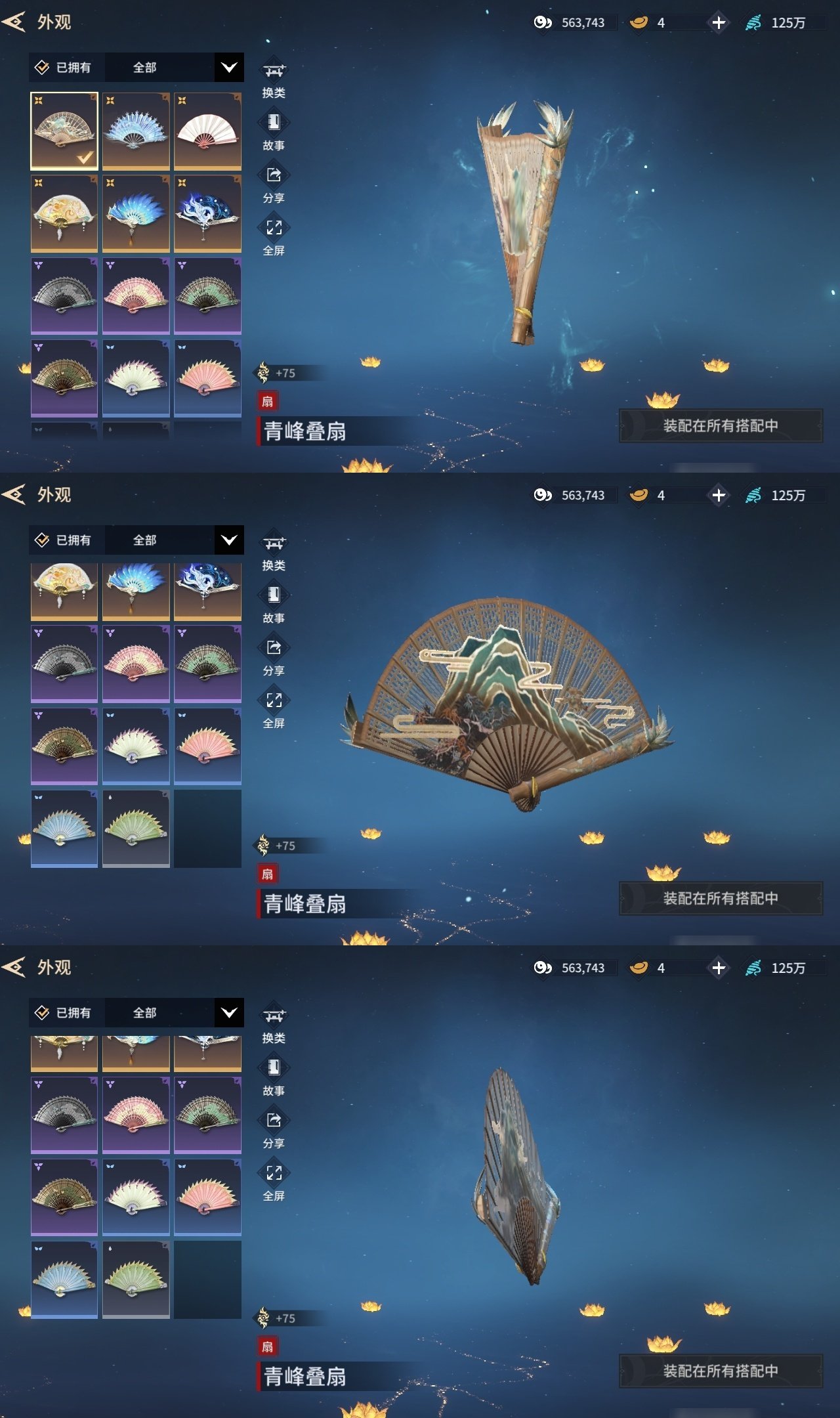Go back via 外观 arrow above the folded fan screen
Viewport: 840px width, 1418px height.
14,22
